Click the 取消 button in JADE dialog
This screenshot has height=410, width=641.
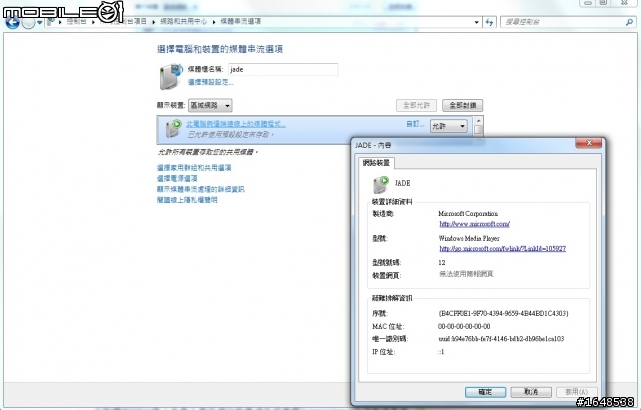tap(531, 392)
